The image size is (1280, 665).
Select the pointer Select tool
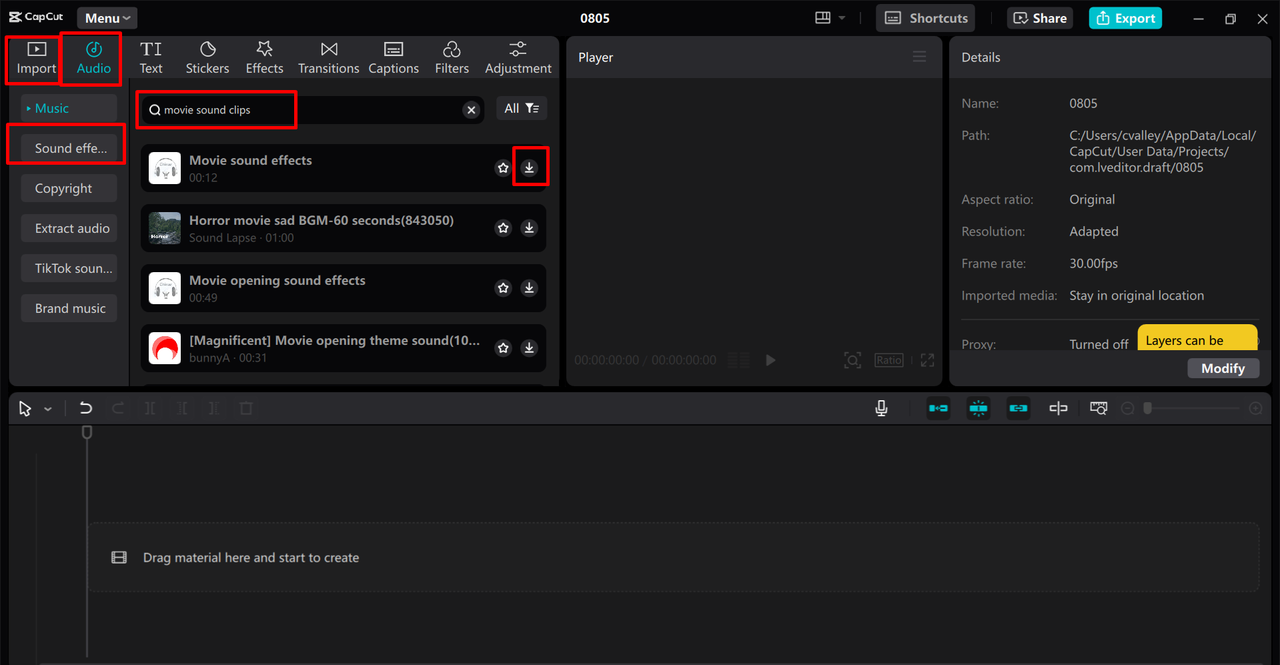[x=25, y=408]
